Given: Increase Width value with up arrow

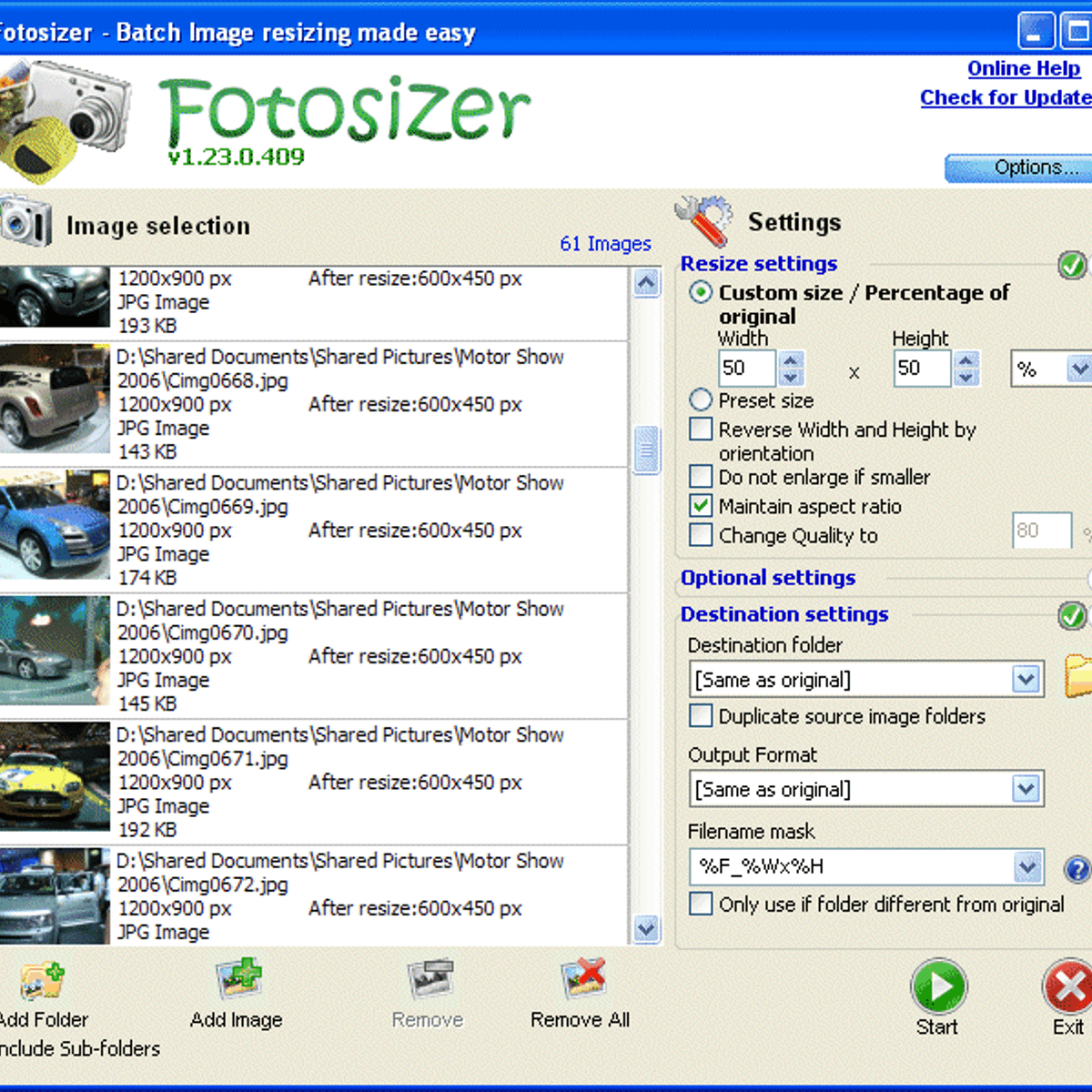Looking at the screenshot, I should pos(790,360).
